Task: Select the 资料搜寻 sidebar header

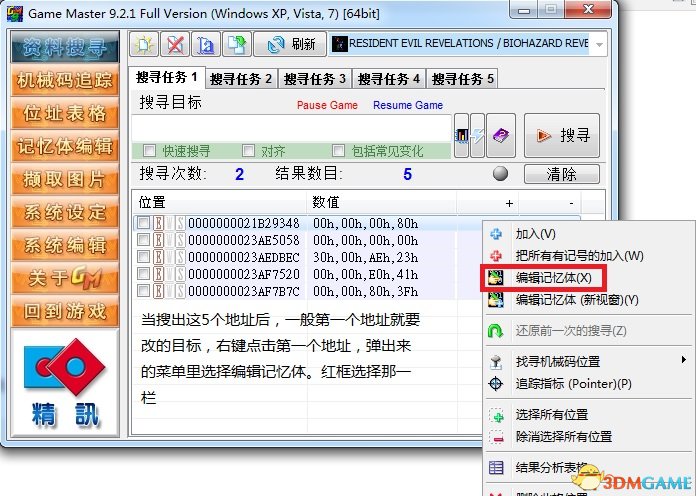Action: point(65,47)
